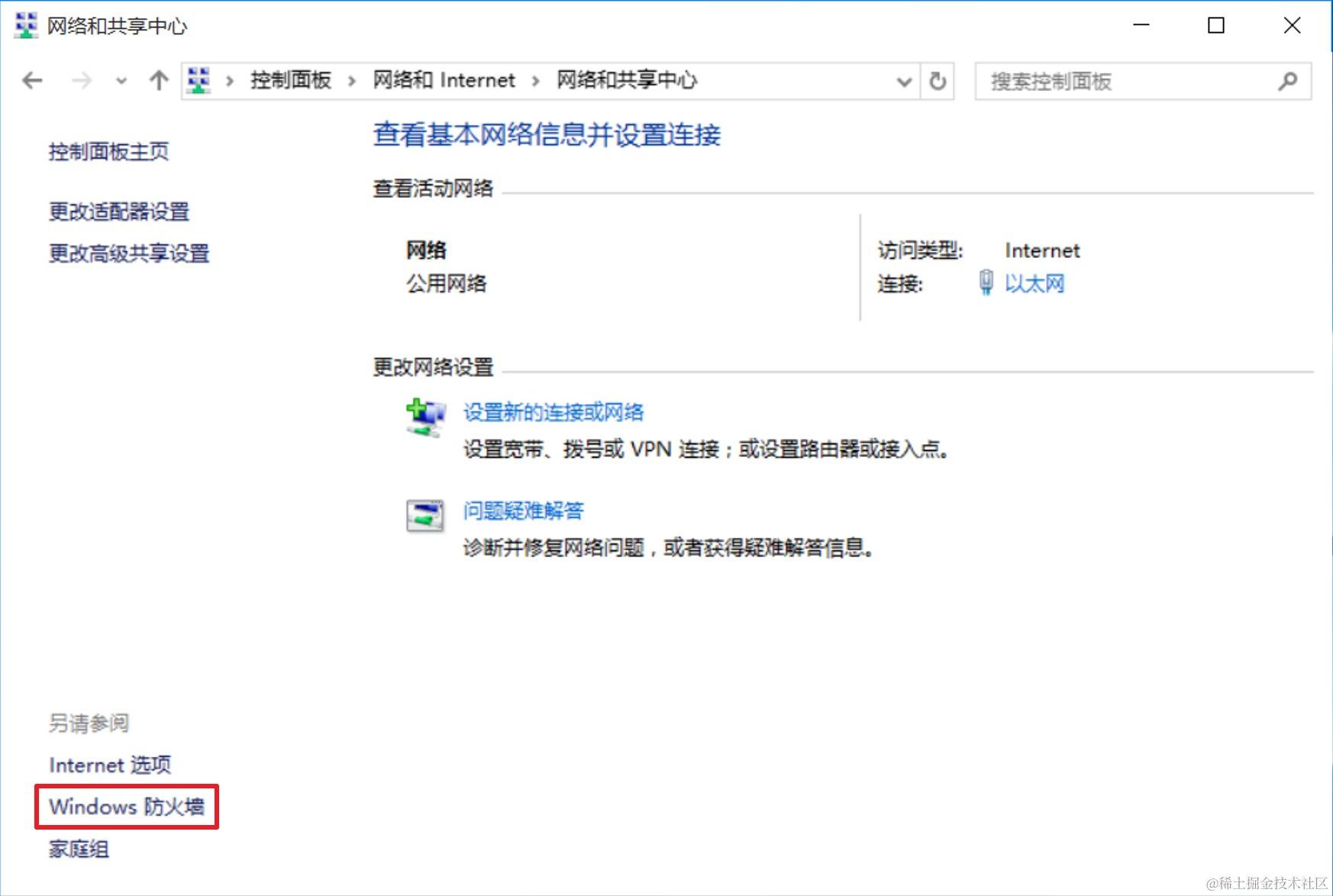Click the troubleshooting icon beside 问题疑难解答
Viewport: 1333px width, 896px height.
pyautogui.click(x=424, y=515)
